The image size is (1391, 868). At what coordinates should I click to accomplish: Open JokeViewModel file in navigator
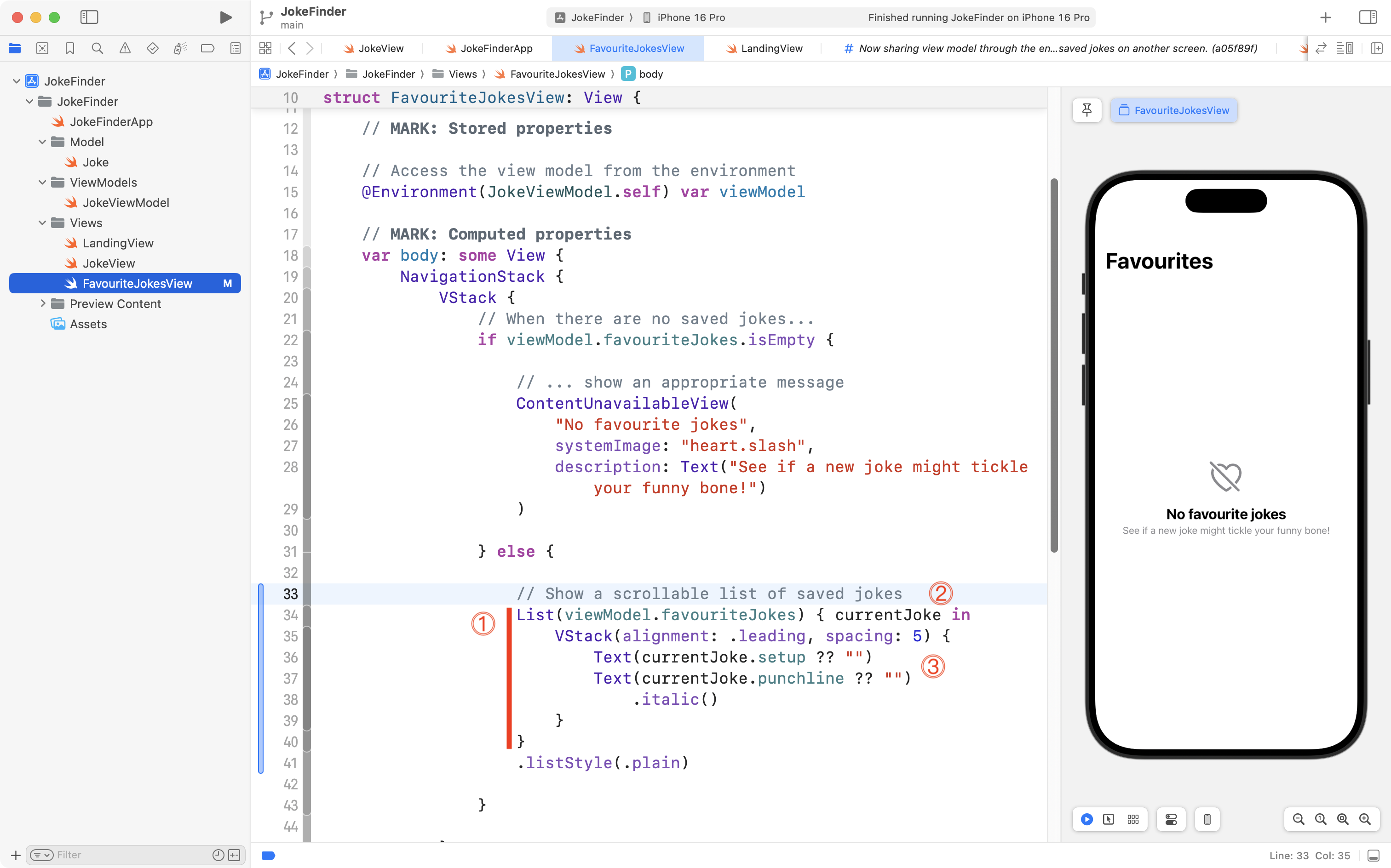(125, 203)
